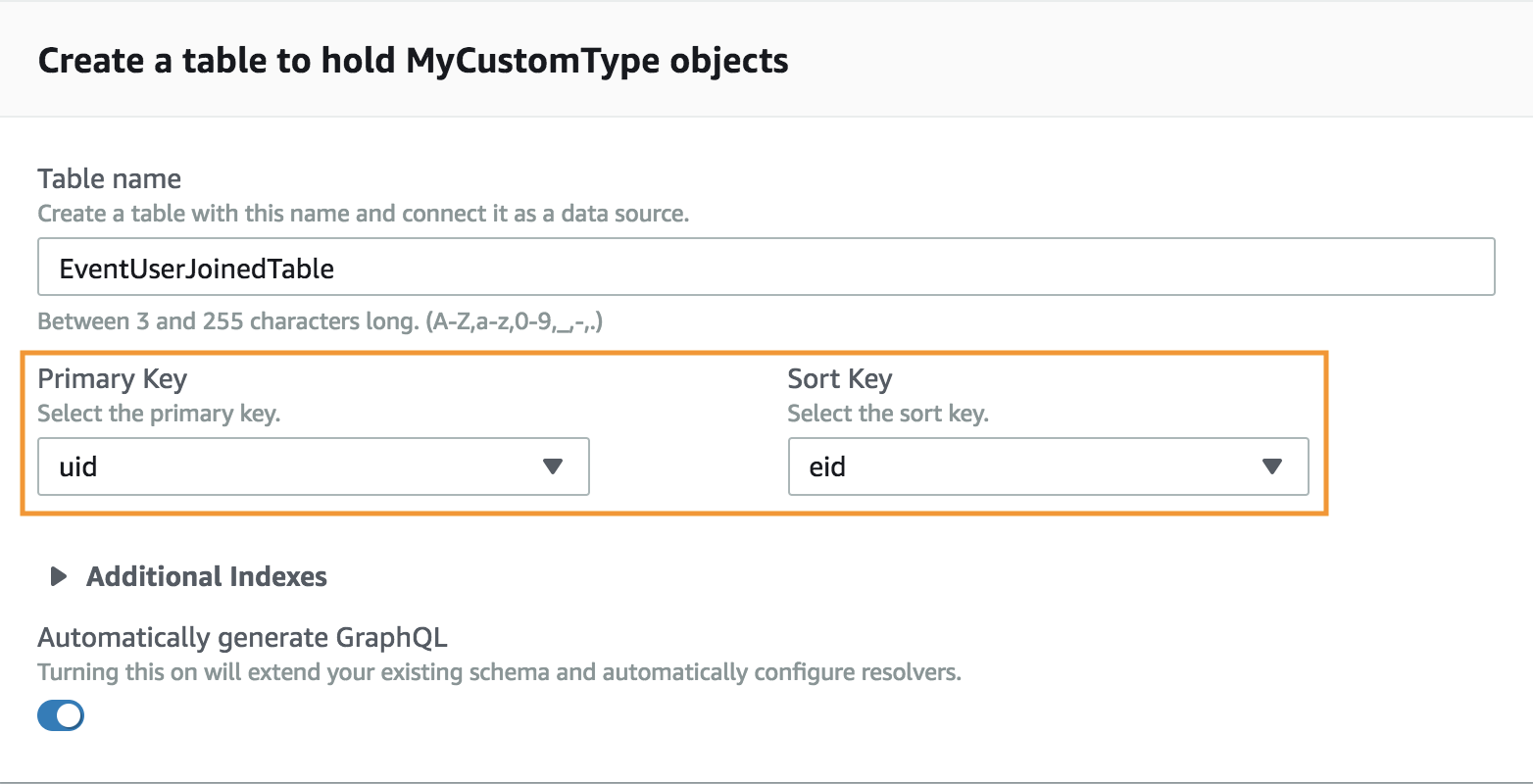Click the Primary Key label

[x=112, y=379]
